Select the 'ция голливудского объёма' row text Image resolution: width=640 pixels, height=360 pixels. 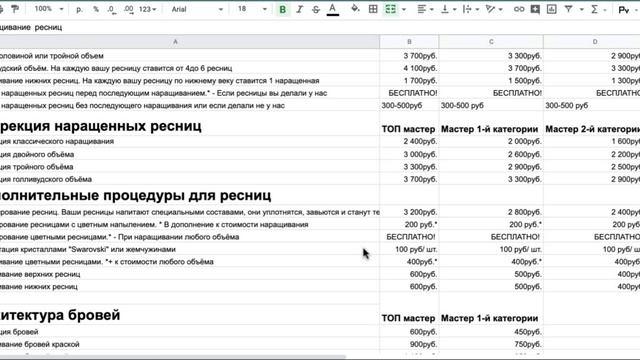point(46,179)
